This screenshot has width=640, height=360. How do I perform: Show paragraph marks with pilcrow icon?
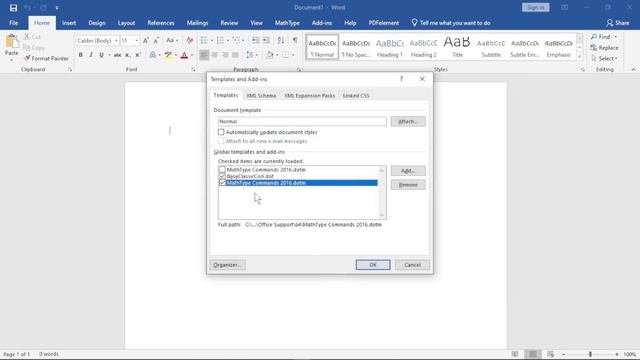(295, 40)
